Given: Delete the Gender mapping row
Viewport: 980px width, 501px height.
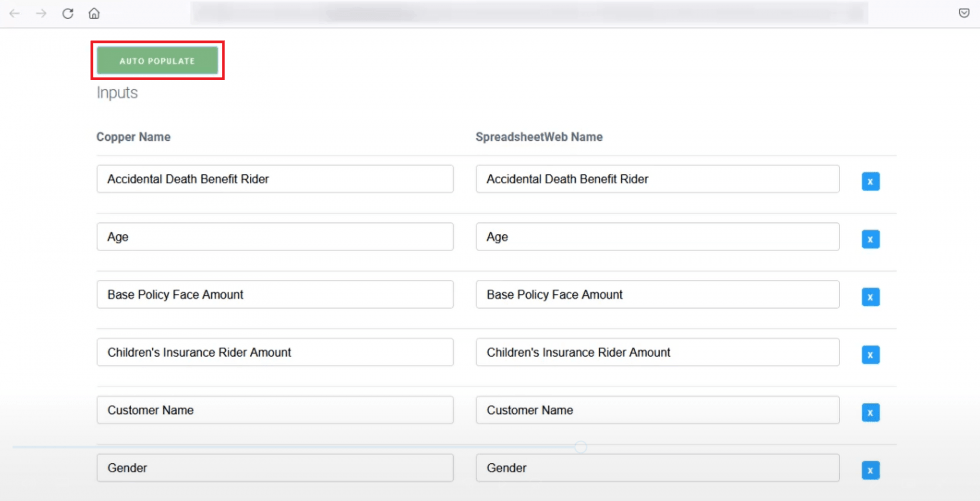Looking at the screenshot, I should pos(870,470).
